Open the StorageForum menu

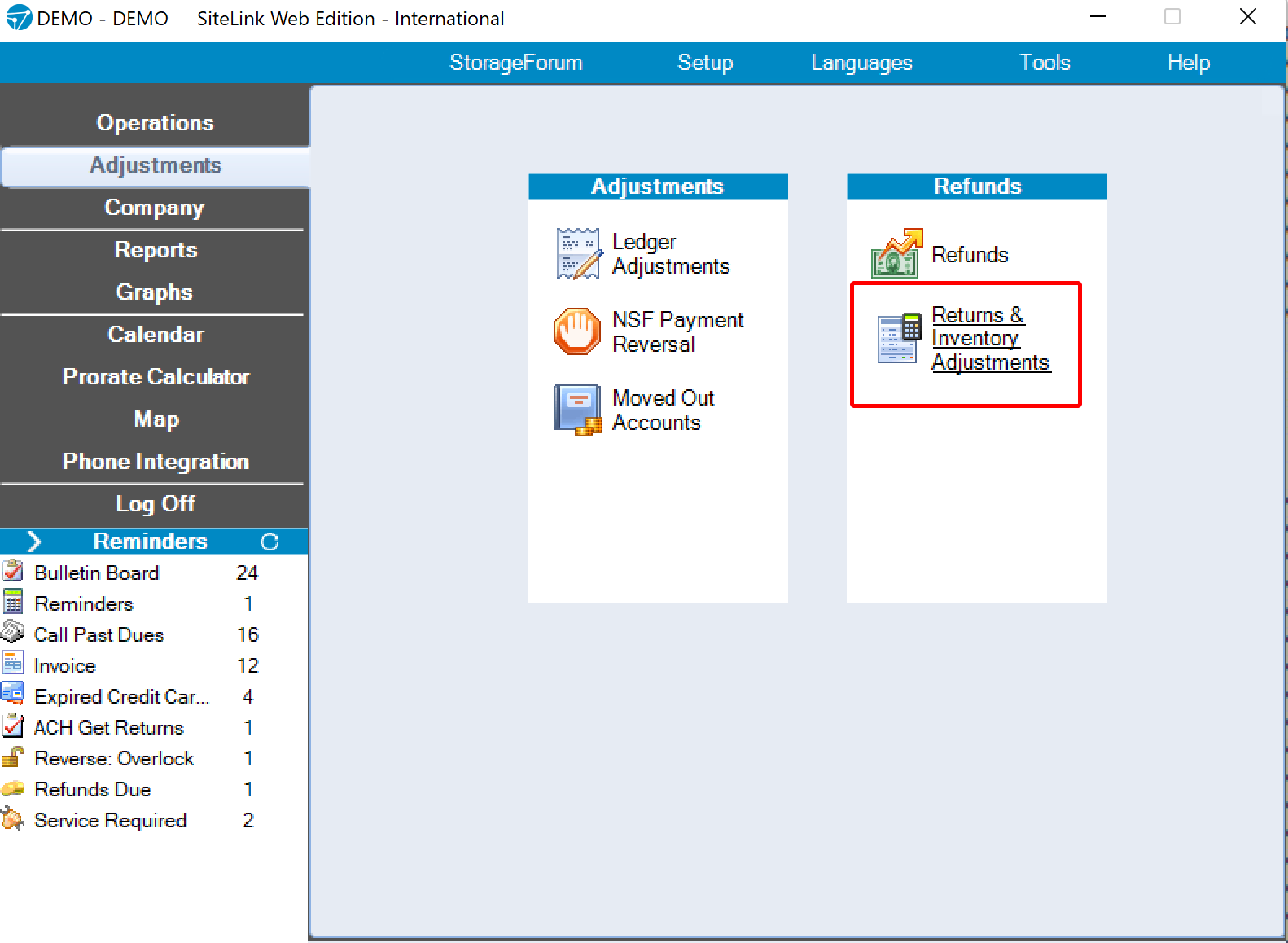tap(515, 63)
